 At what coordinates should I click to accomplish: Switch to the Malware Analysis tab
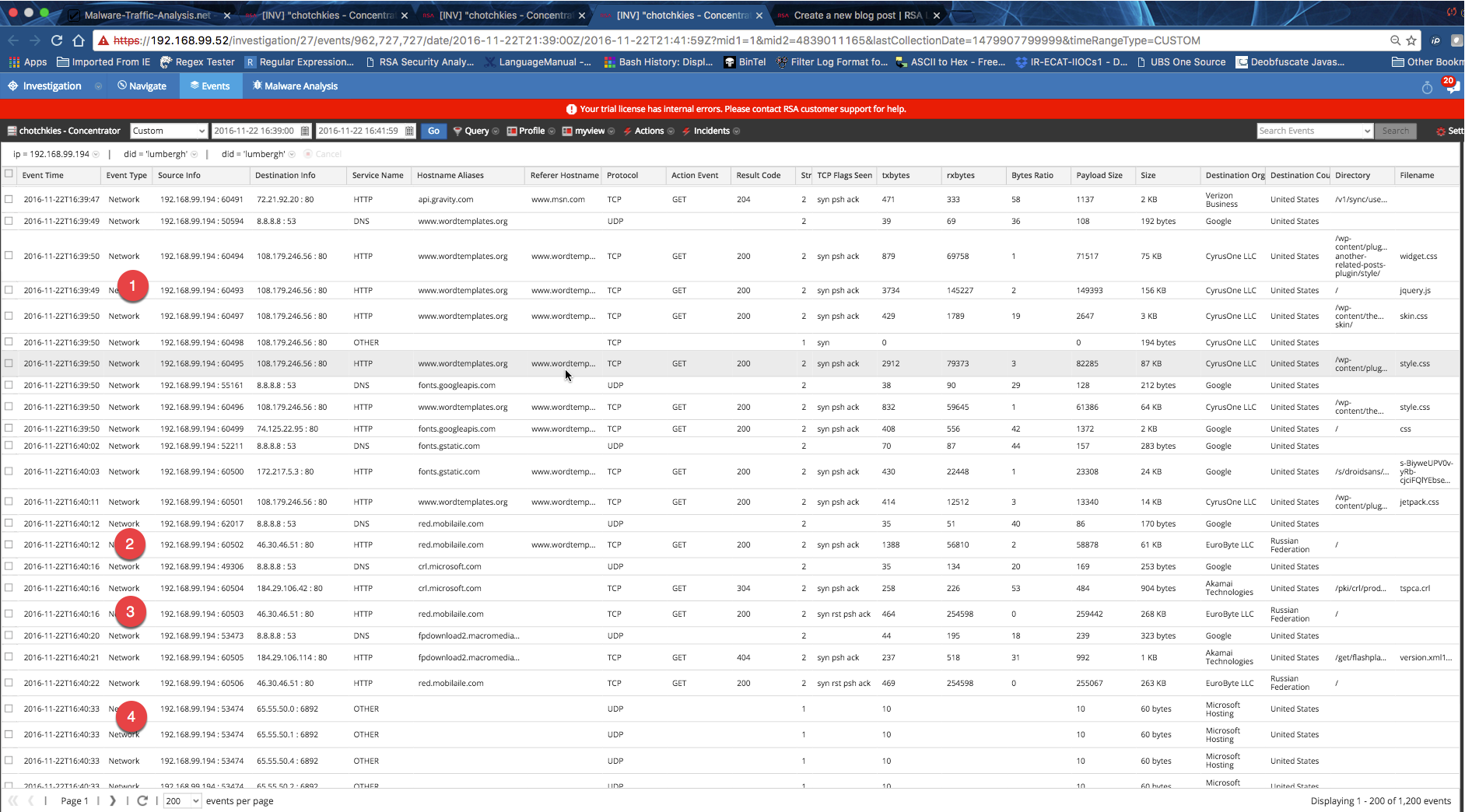click(295, 86)
